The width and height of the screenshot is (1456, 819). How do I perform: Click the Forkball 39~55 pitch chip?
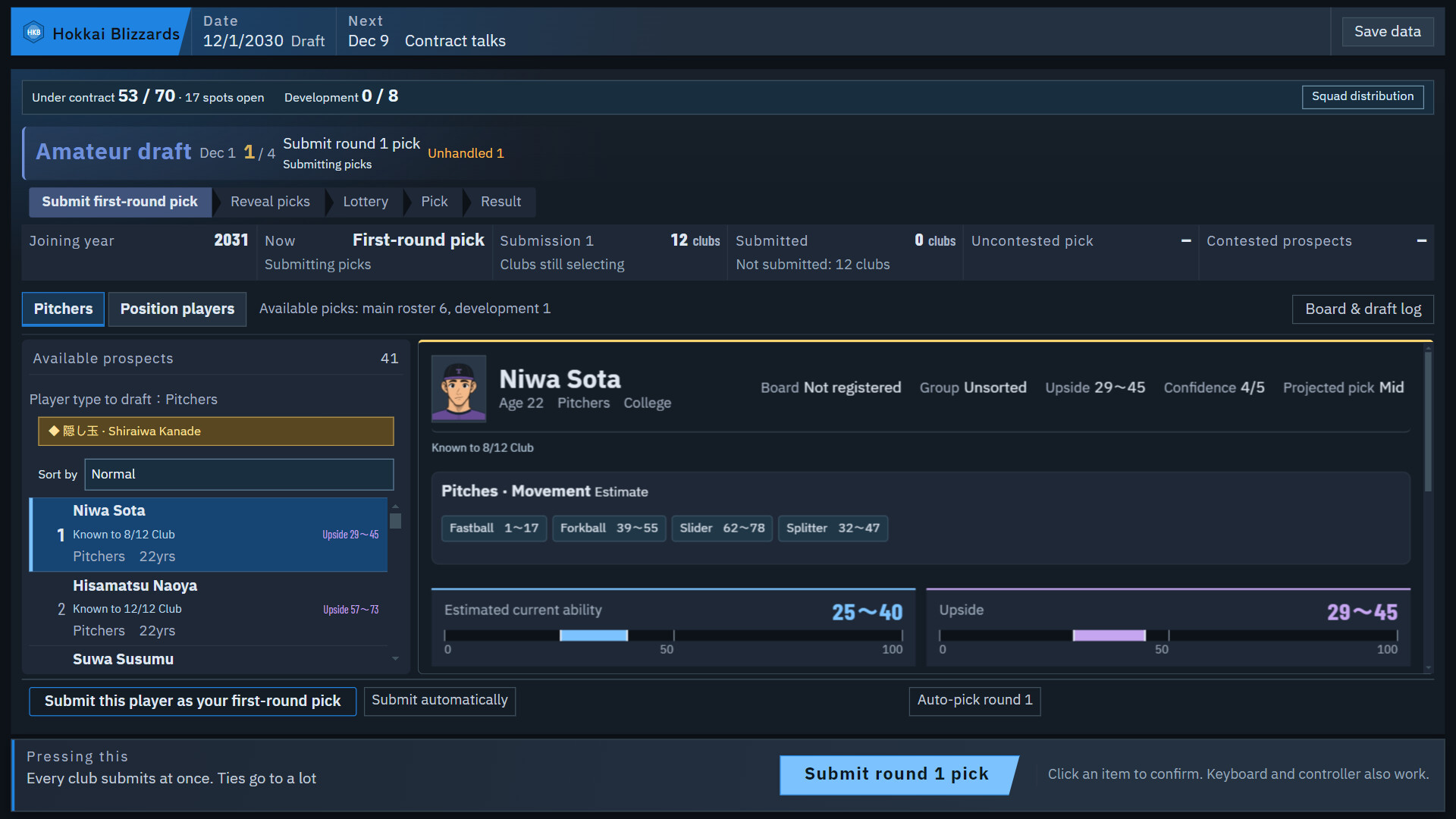click(x=609, y=528)
